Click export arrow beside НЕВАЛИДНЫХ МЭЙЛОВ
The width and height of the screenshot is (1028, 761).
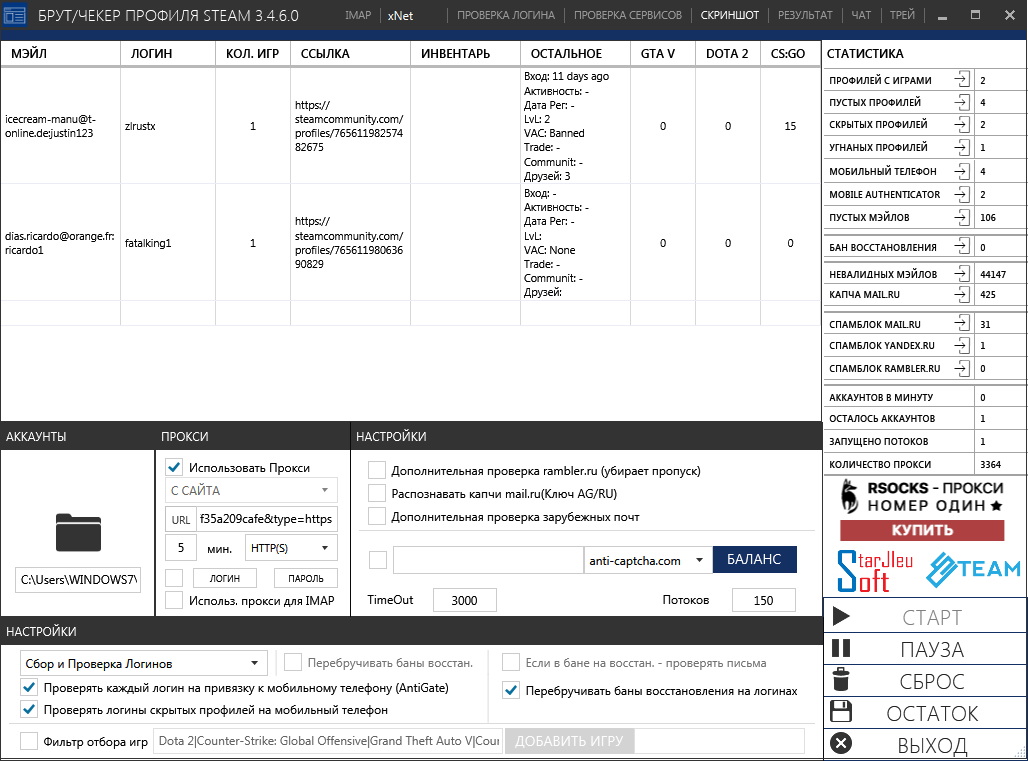(961, 273)
